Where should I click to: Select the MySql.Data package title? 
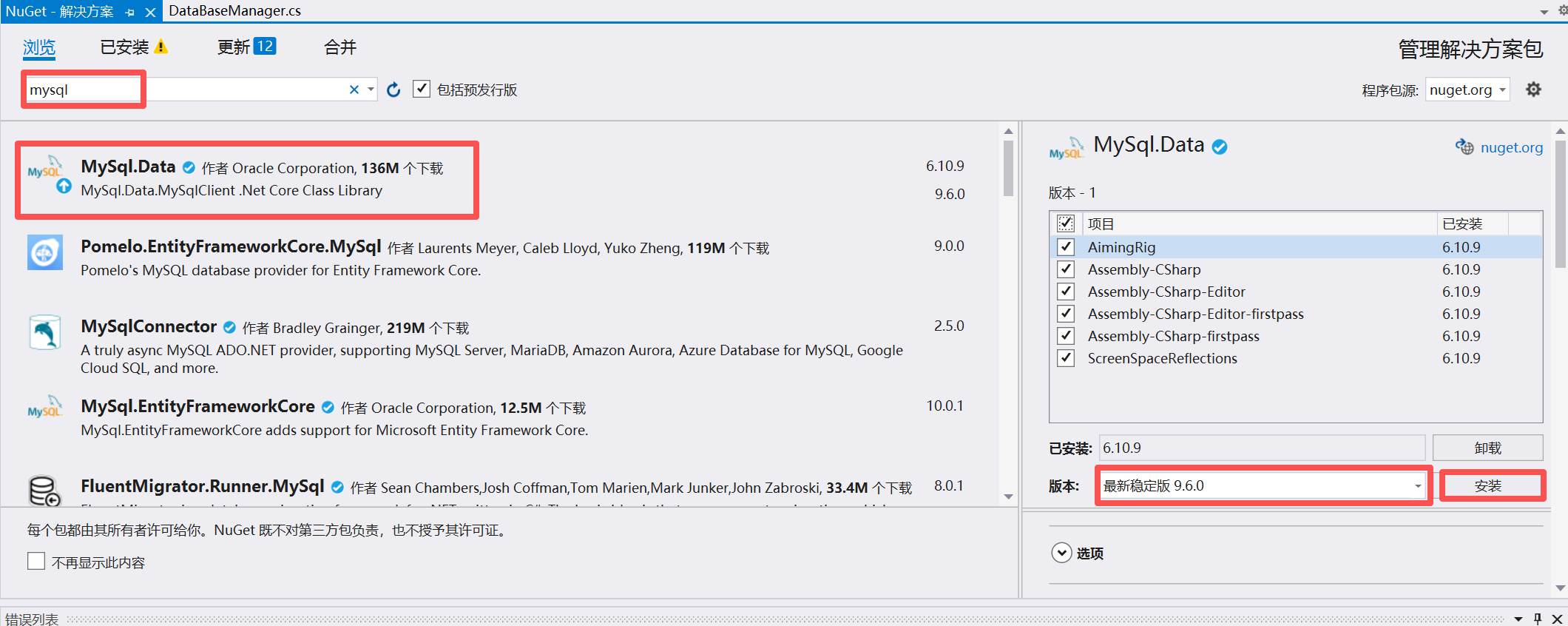(128, 167)
